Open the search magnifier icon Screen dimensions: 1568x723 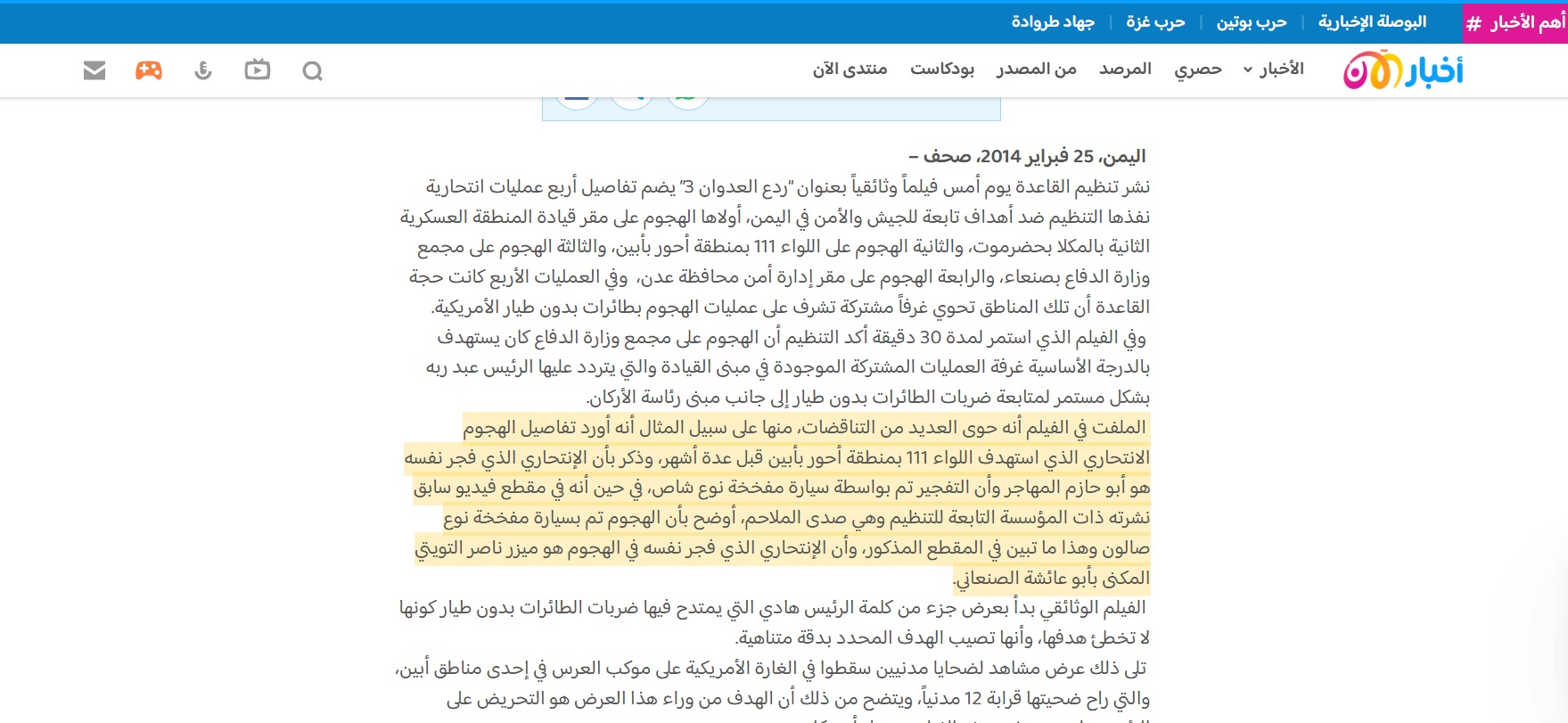point(312,70)
